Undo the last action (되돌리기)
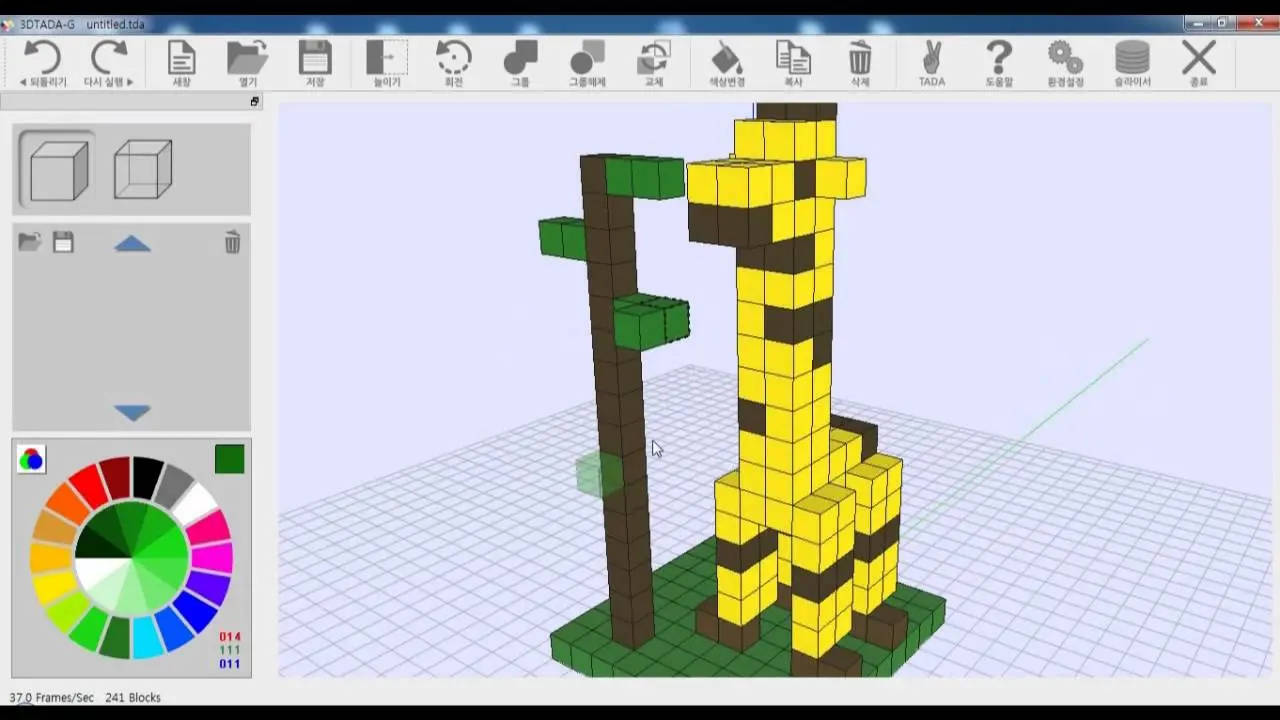Image resolution: width=1280 pixels, height=720 pixels. point(43,63)
